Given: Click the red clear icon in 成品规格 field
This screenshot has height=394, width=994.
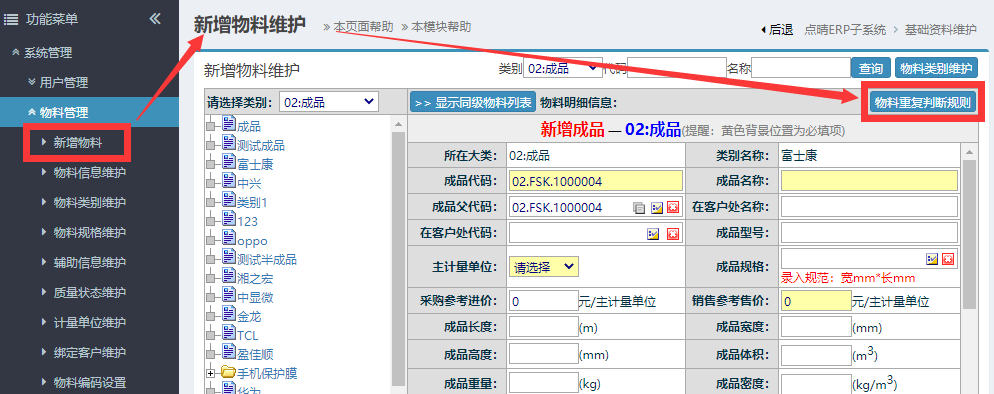Looking at the screenshot, I should click(948, 258).
